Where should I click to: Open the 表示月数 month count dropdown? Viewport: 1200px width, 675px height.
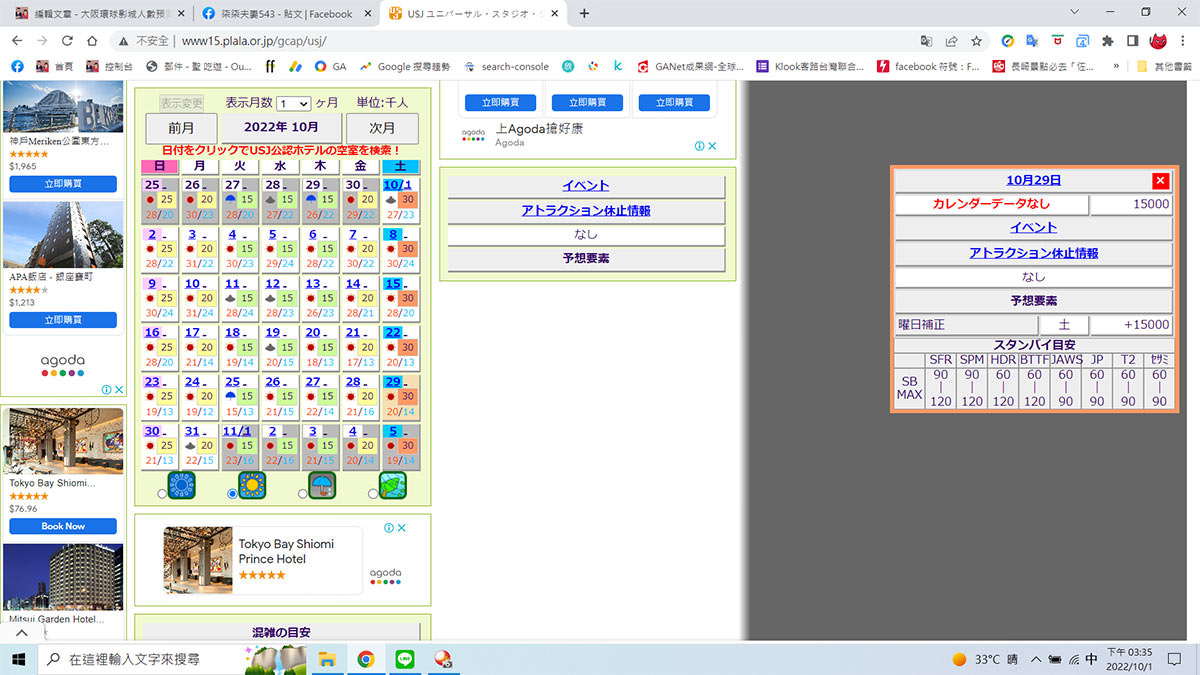coord(294,103)
